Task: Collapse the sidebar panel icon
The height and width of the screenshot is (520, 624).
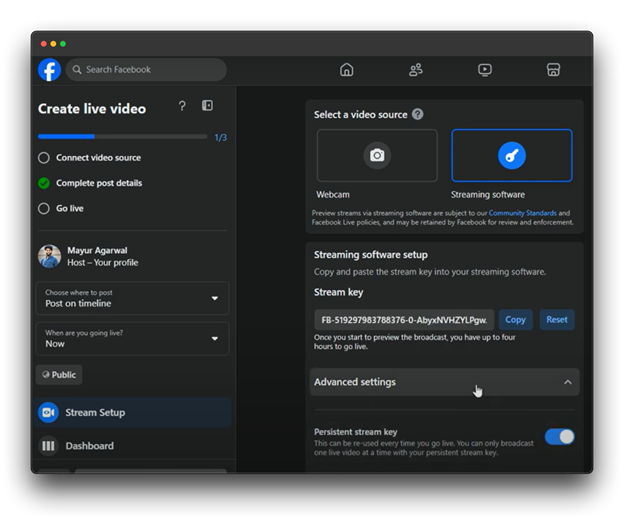Action: [x=207, y=105]
